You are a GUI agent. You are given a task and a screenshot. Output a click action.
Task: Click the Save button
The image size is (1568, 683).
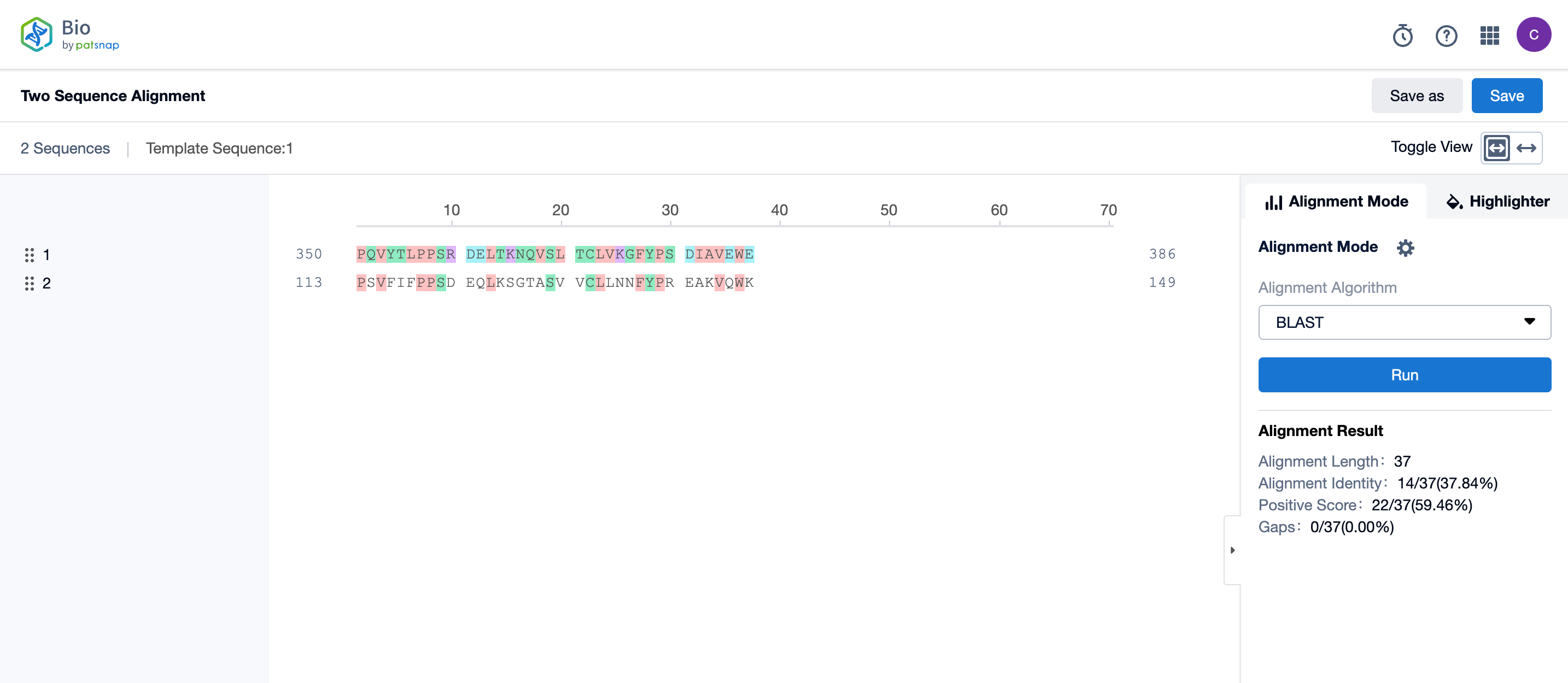1506,95
